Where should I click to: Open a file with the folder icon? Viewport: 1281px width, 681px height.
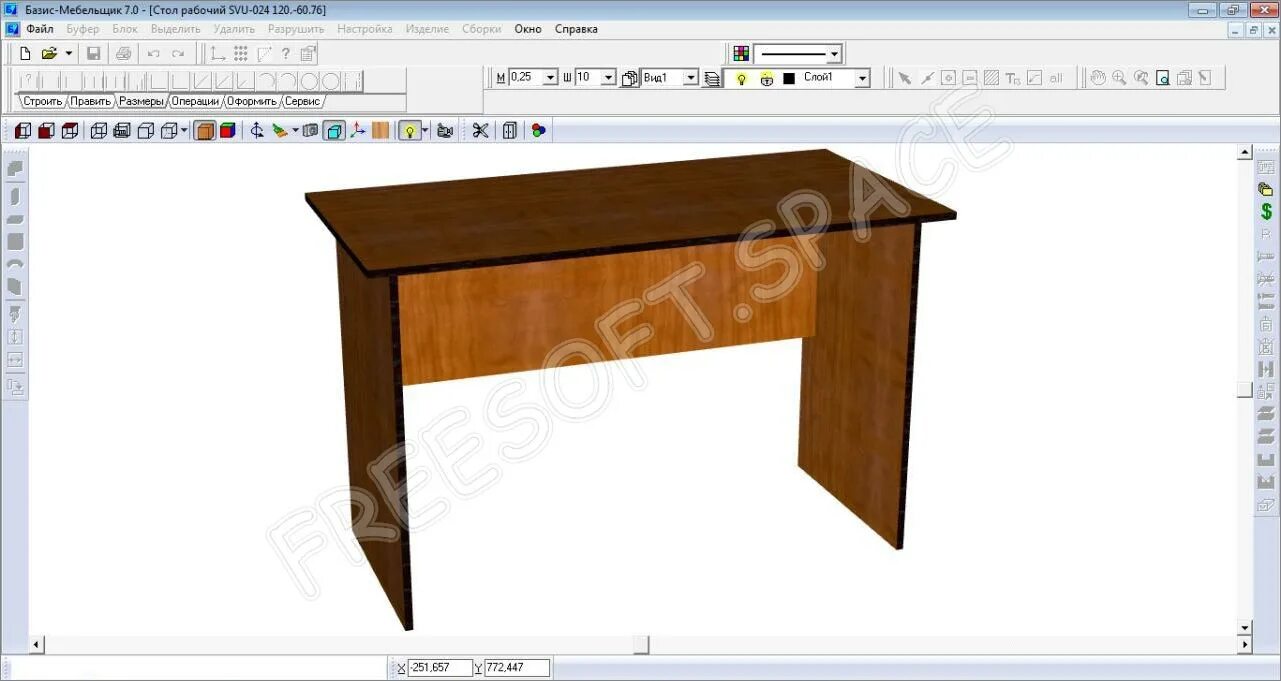[x=49, y=53]
